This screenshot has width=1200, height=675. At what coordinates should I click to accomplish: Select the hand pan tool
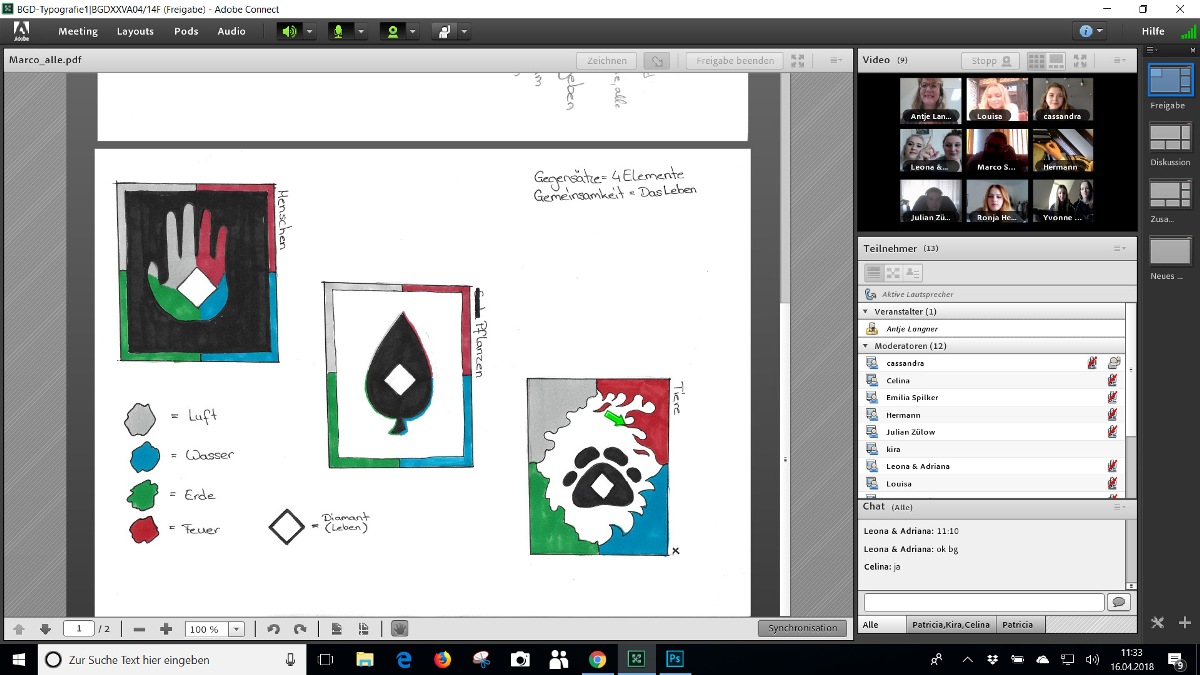pyautogui.click(x=399, y=629)
